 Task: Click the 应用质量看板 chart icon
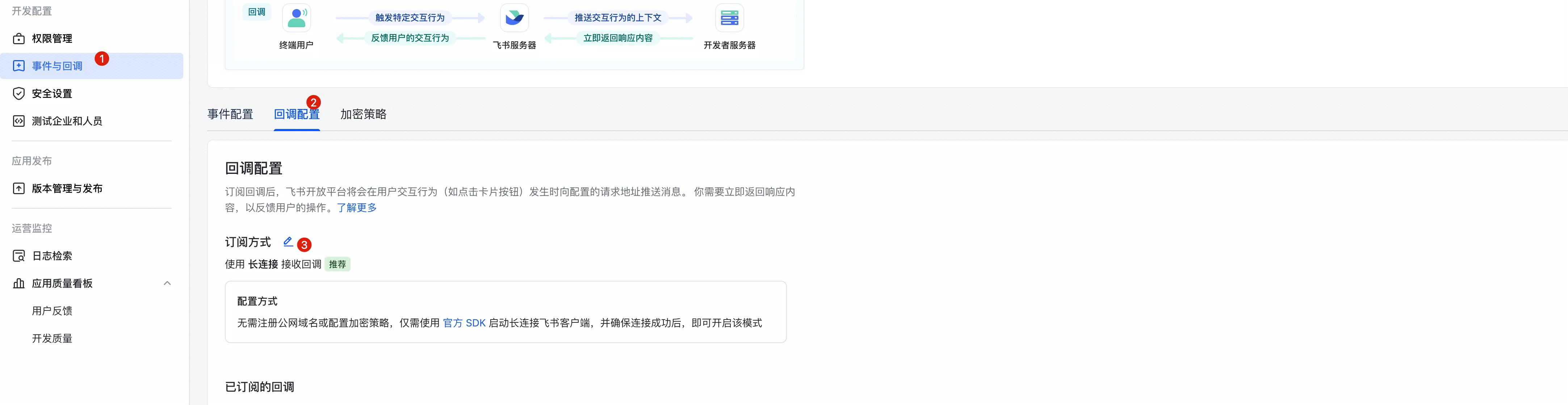click(19, 283)
